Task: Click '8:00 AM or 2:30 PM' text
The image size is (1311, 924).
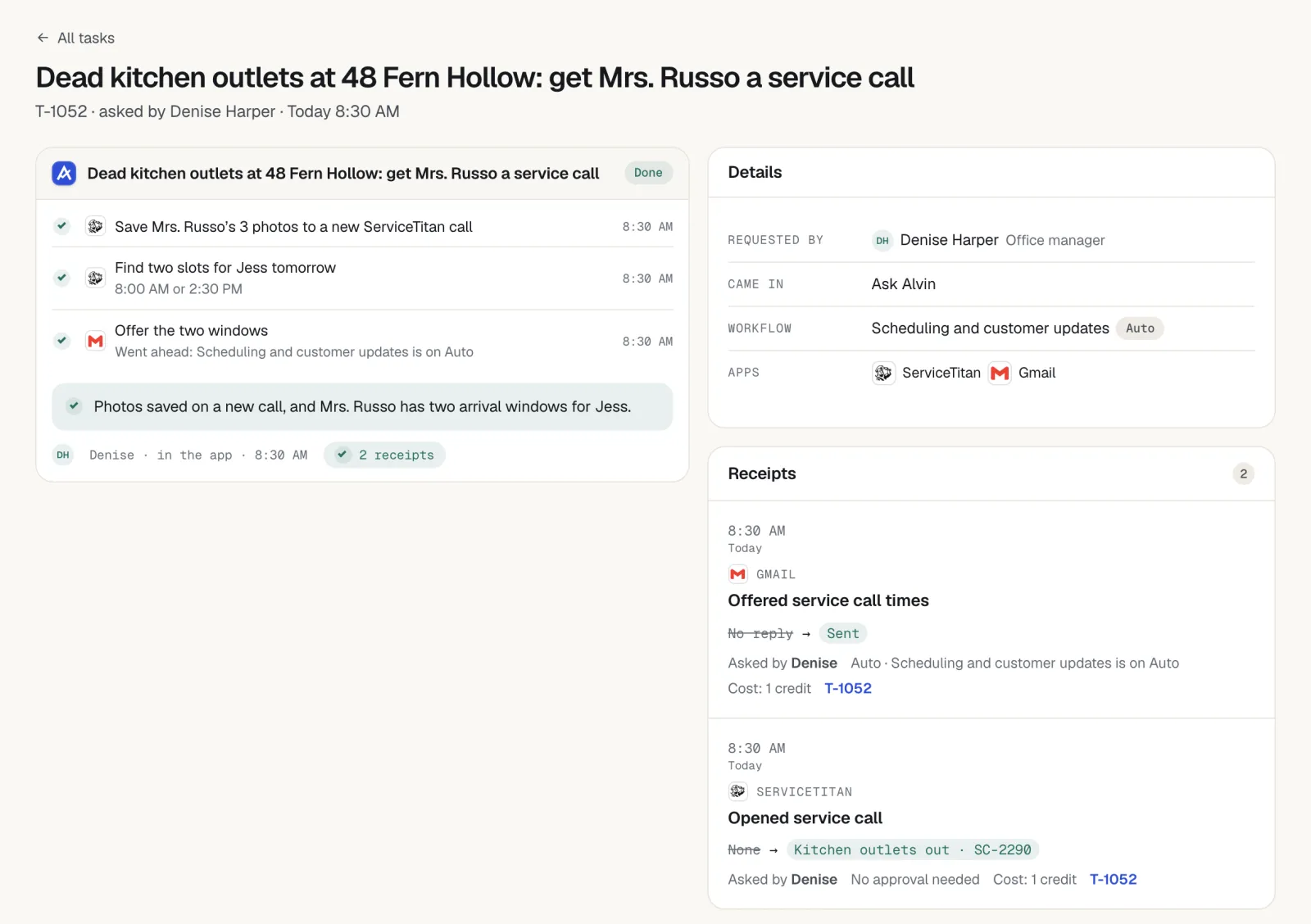Action: pyautogui.click(x=179, y=289)
